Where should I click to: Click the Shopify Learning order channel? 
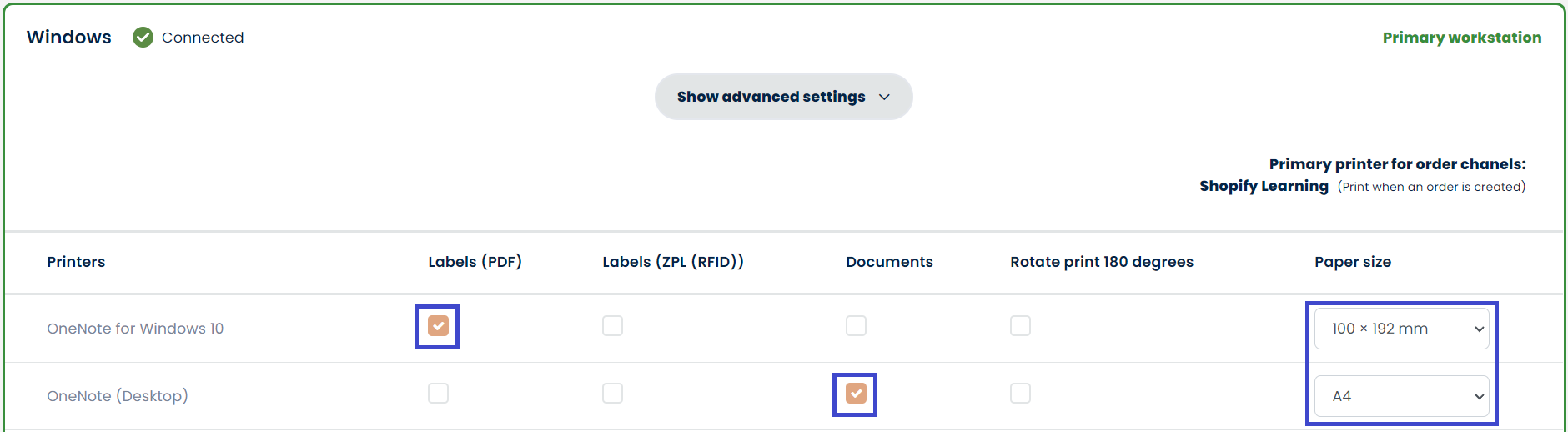1264,186
